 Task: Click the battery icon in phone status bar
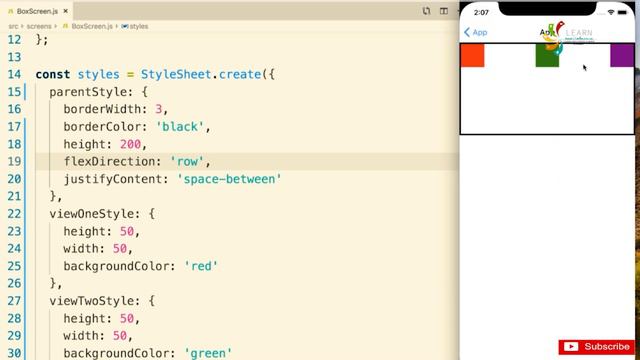622,12
